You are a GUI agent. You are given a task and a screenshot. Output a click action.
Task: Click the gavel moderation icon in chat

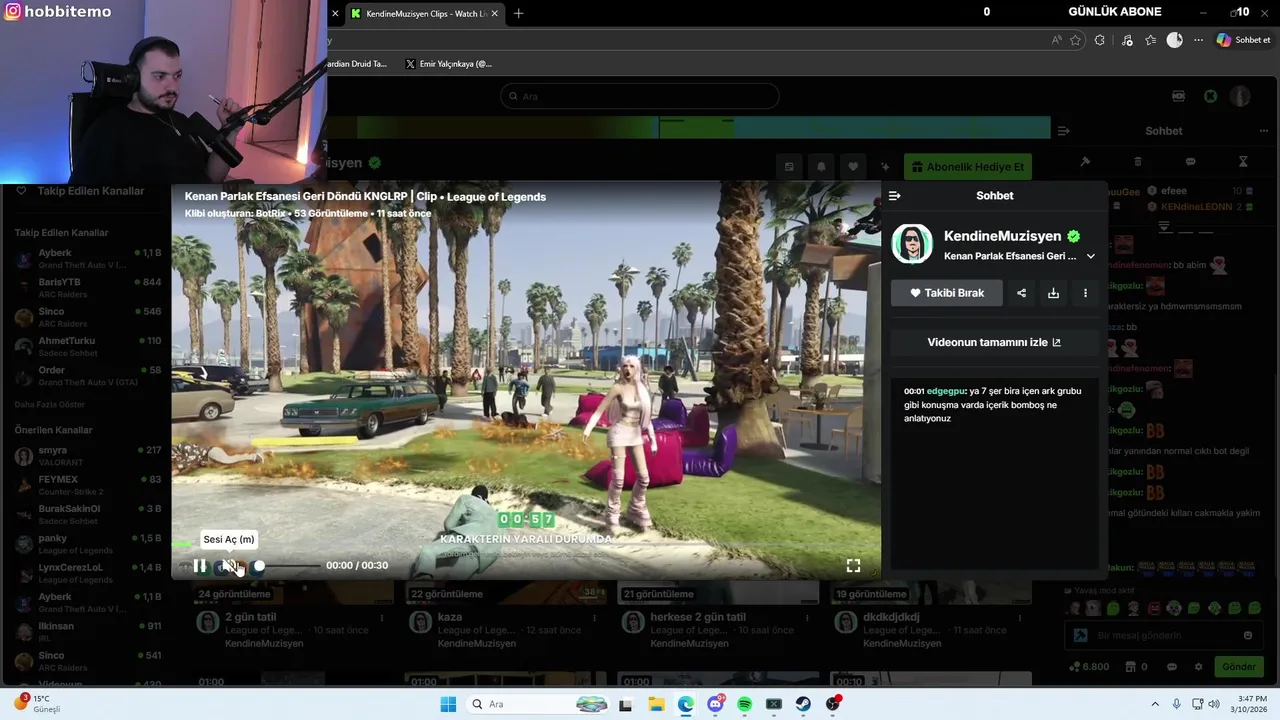1085,162
